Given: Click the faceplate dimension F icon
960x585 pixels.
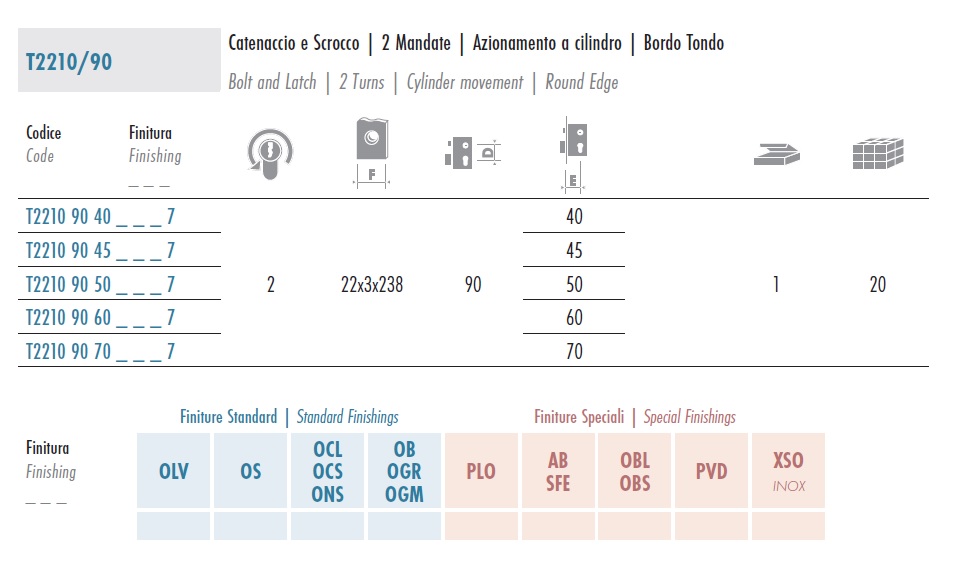Looking at the screenshot, I should (x=372, y=153).
